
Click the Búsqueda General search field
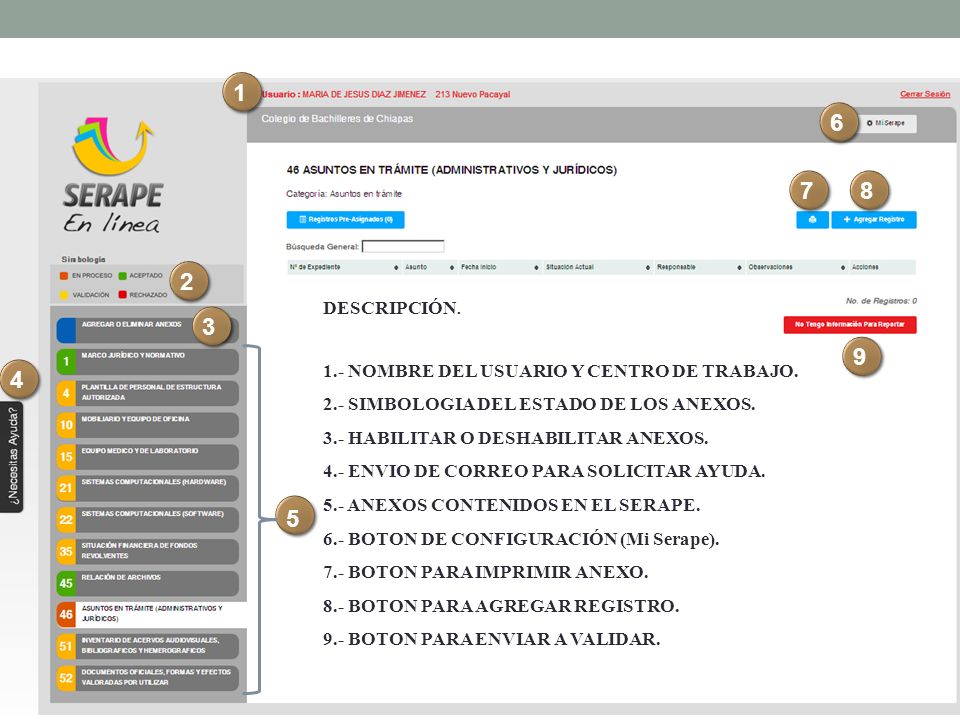pos(403,247)
